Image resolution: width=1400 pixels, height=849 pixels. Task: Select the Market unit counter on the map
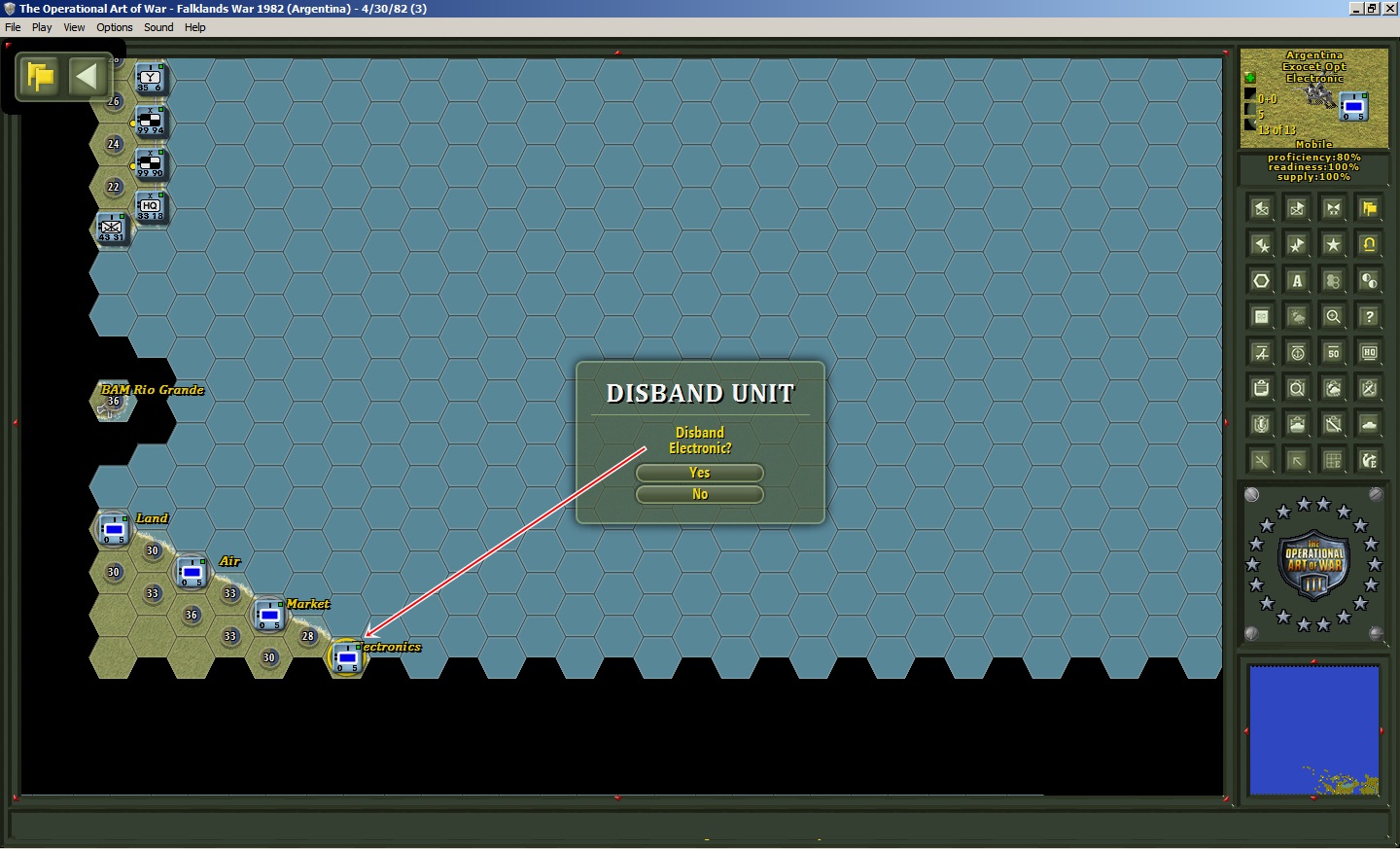click(x=269, y=616)
